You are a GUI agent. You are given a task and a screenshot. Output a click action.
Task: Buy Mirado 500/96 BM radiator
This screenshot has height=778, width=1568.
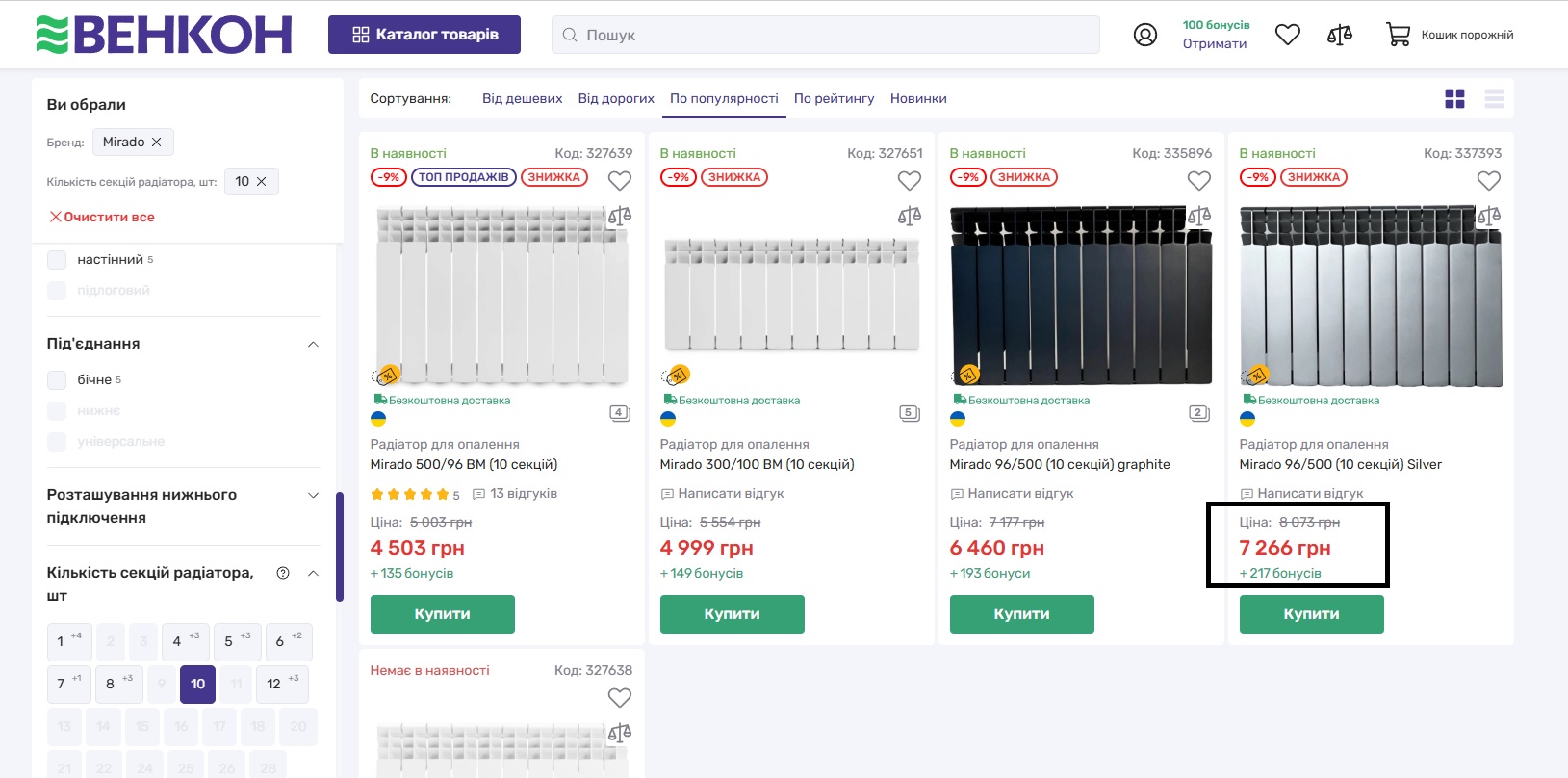[x=443, y=614]
